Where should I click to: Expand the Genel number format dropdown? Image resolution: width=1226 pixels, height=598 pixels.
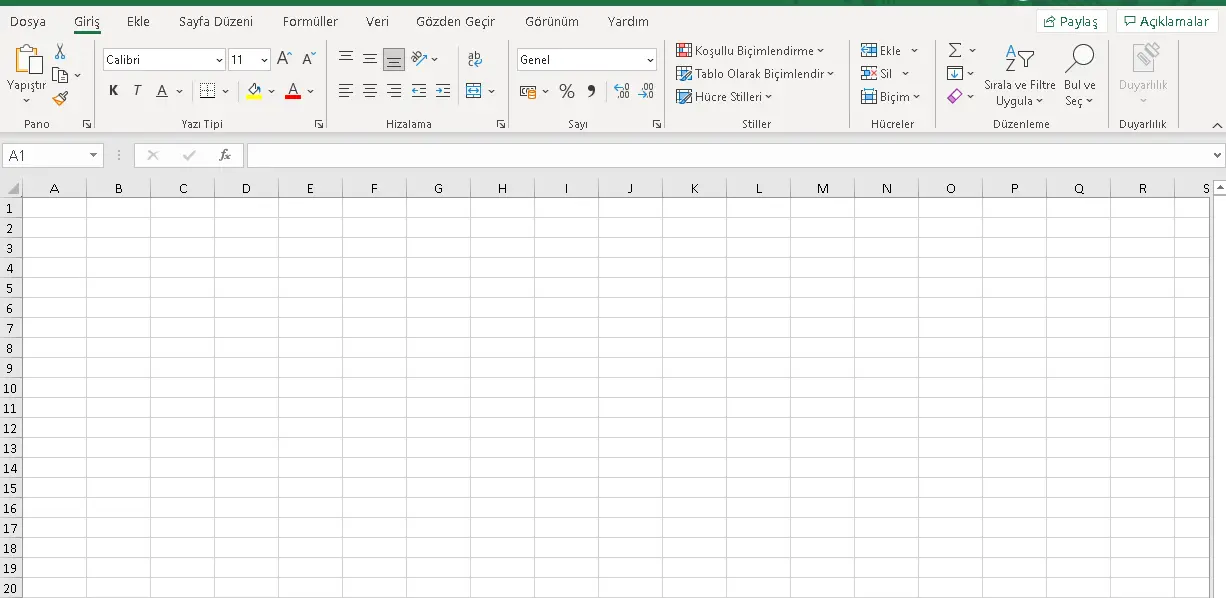tap(649, 60)
